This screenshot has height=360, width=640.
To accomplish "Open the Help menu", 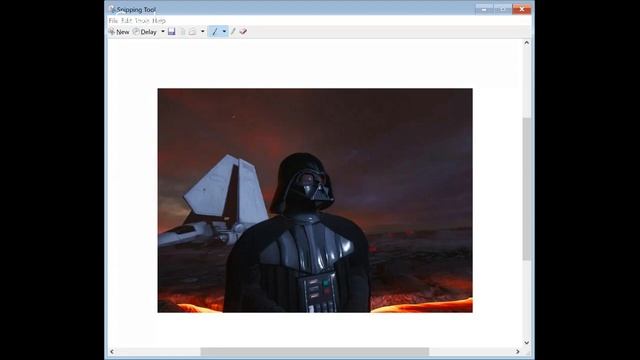I will (159, 20).
